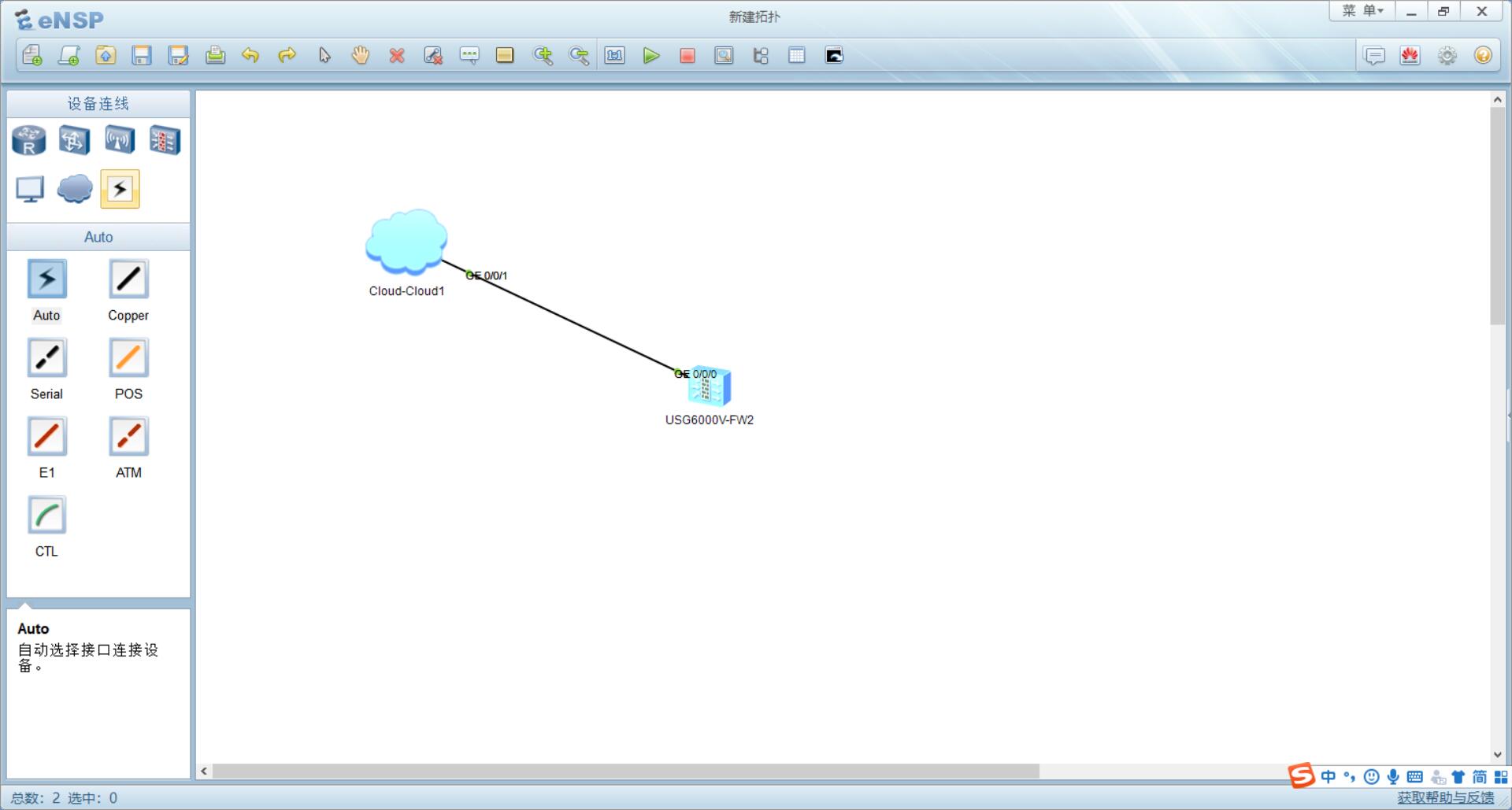Toggle simplified/traditional Chinese input
This screenshot has width=1512, height=810.
[1478, 777]
